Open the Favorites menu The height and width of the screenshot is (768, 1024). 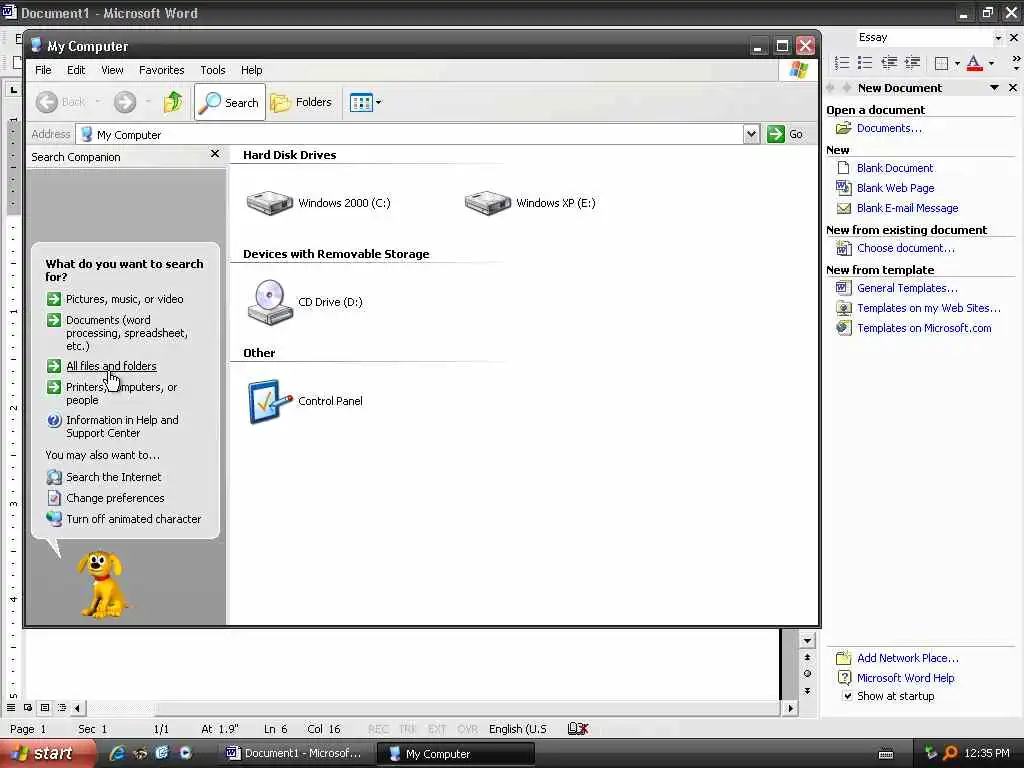[161, 70]
